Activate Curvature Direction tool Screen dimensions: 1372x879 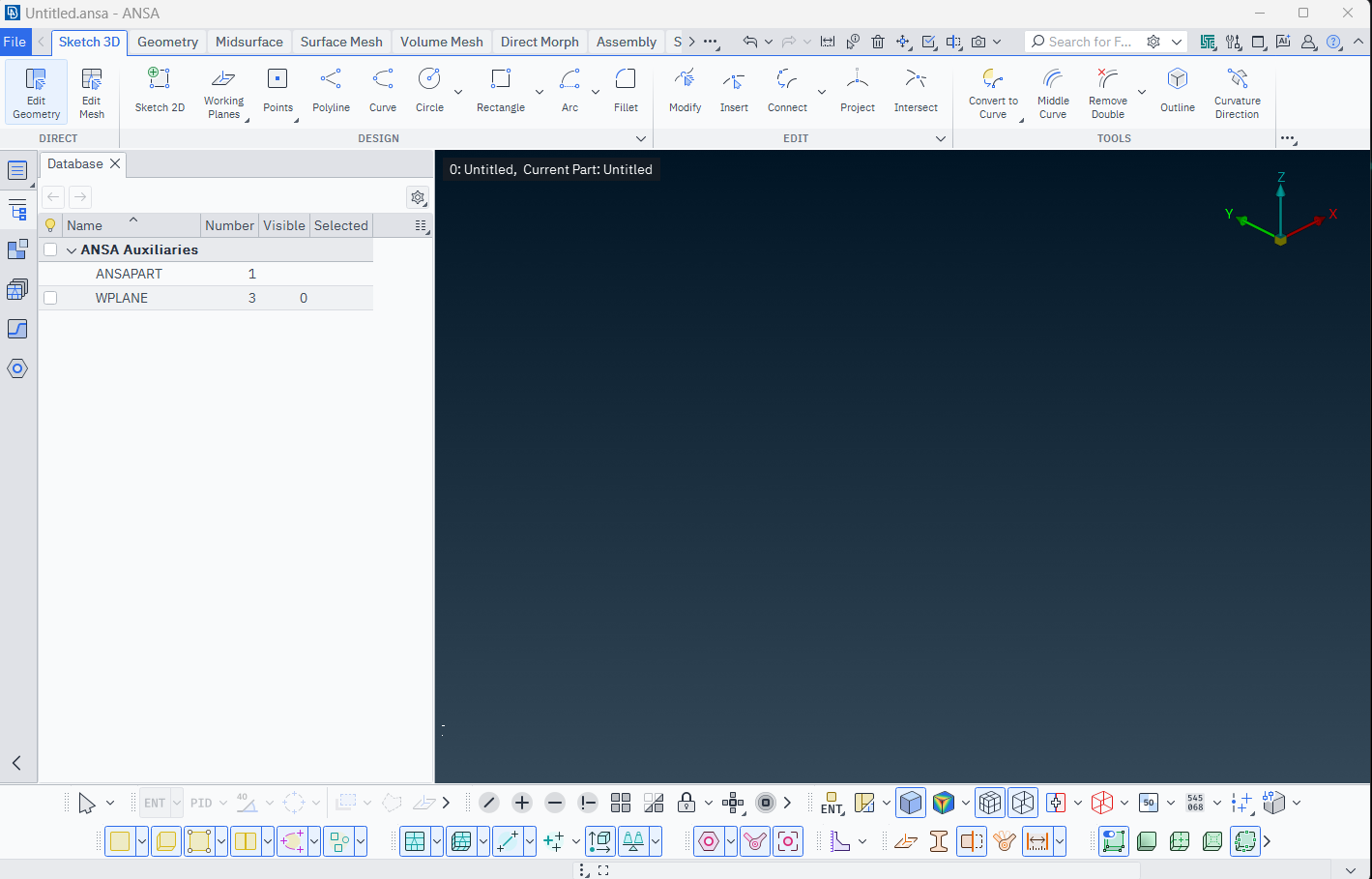[x=1237, y=93]
